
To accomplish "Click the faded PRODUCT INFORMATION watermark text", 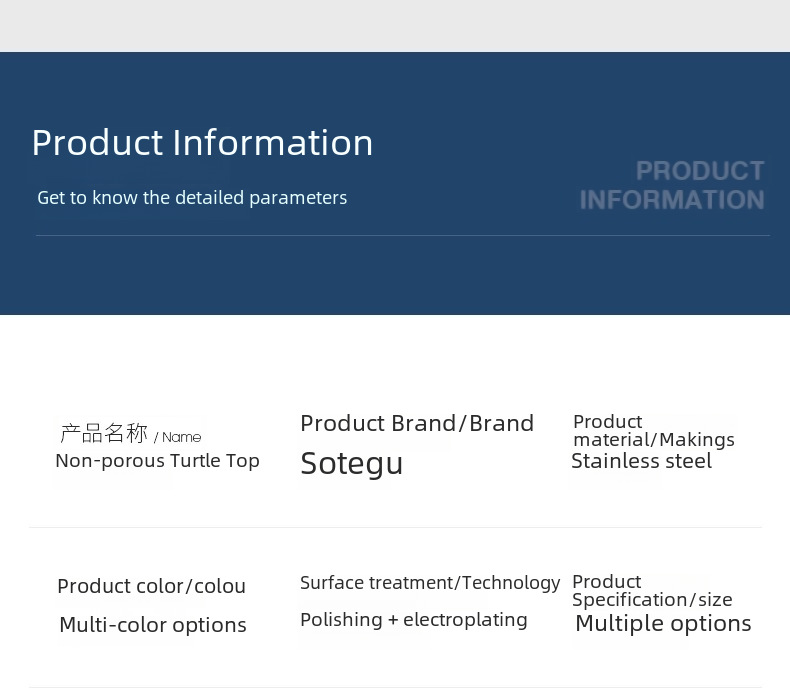I will [672, 185].
